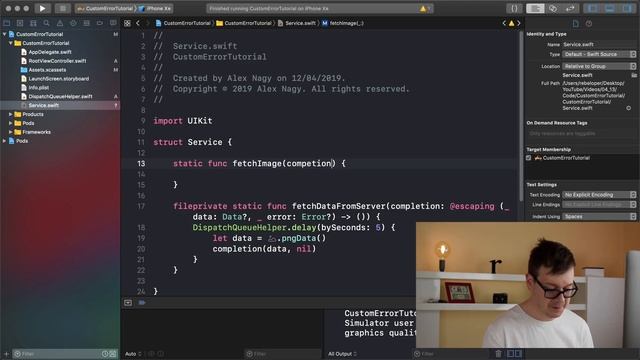
Task: Click the activity bar warning triangle
Action: pos(423,8)
